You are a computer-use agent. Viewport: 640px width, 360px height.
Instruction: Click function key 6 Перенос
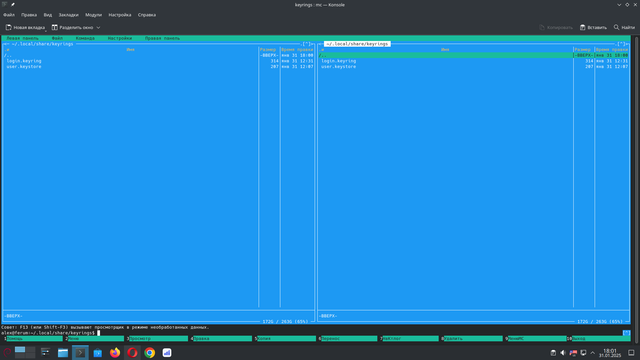[x=349, y=338]
